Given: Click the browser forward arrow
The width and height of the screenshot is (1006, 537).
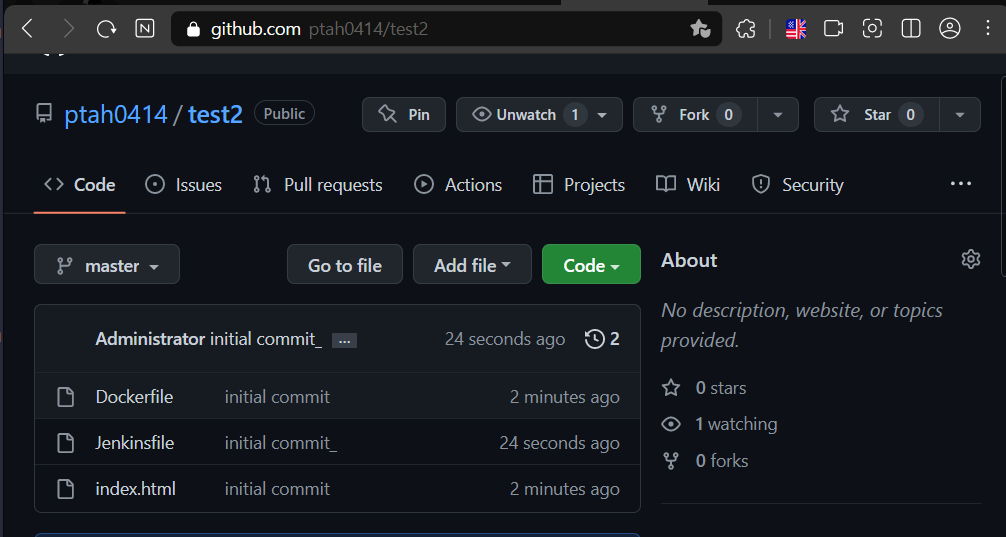Looking at the screenshot, I should 68,28.
